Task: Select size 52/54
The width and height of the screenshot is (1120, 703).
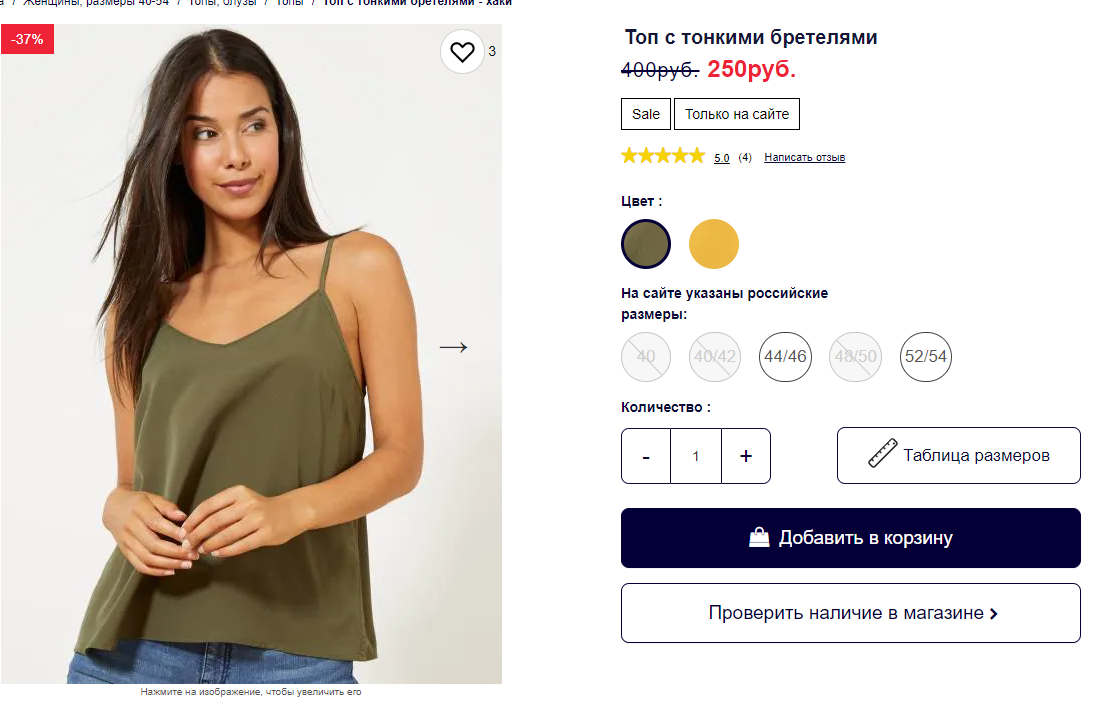Action: pos(925,357)
